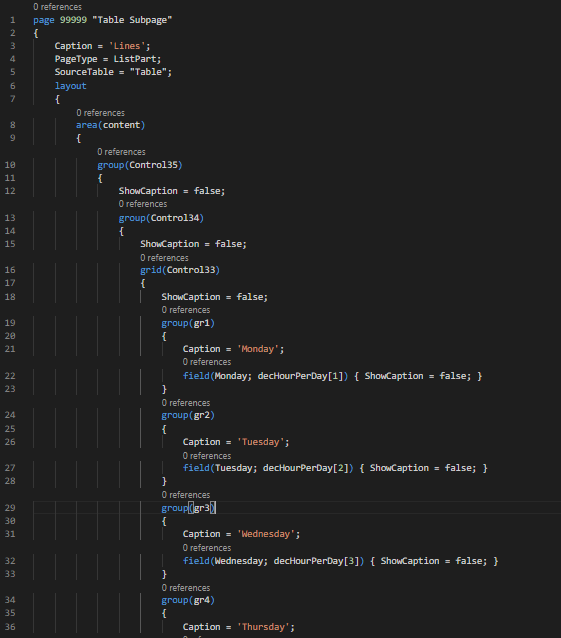561x638 pixels.
Task: Click the grid keyword on line 16
Action: tap(151, 270)
